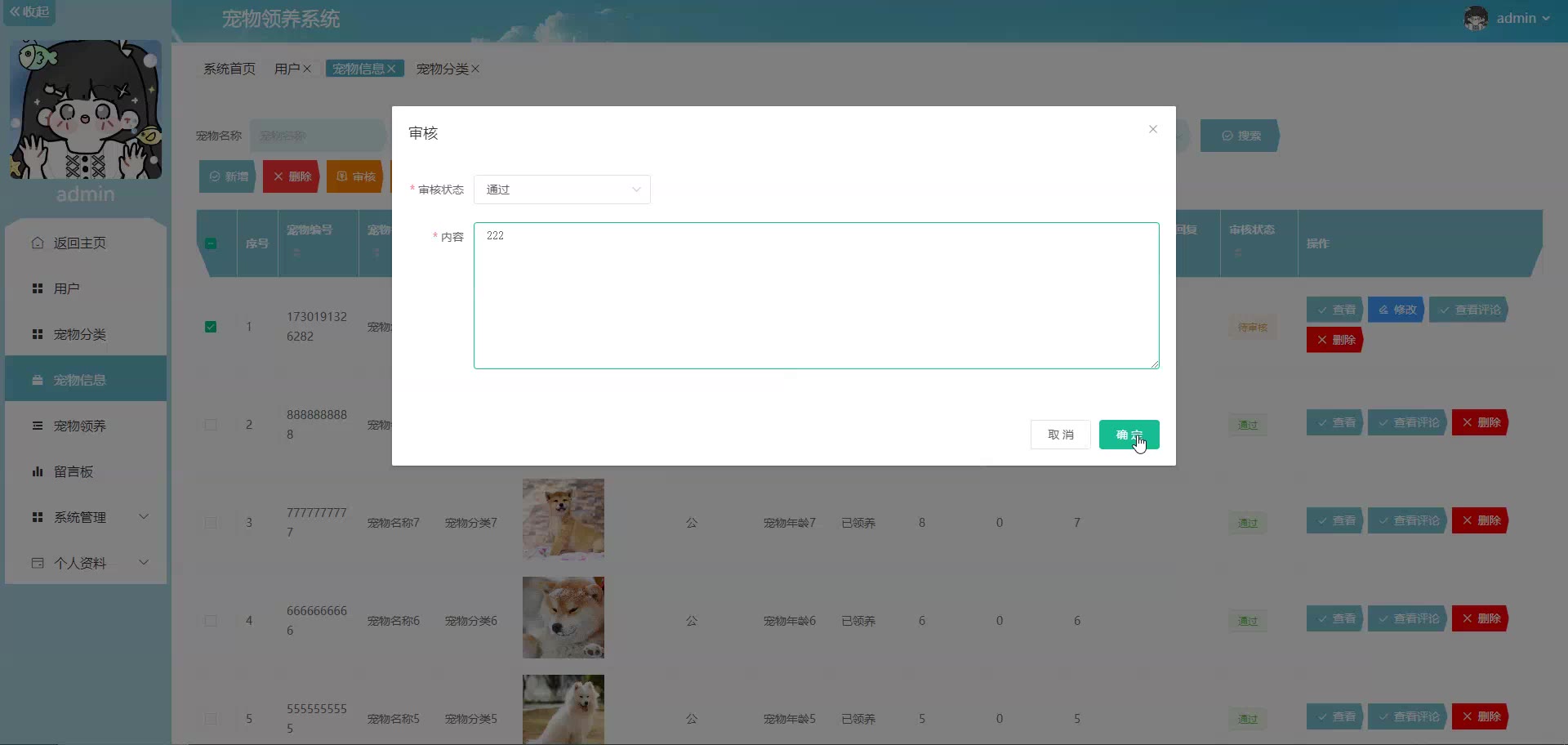Click the 搜索 button
1568x745 pixels.
(1240, 136)
